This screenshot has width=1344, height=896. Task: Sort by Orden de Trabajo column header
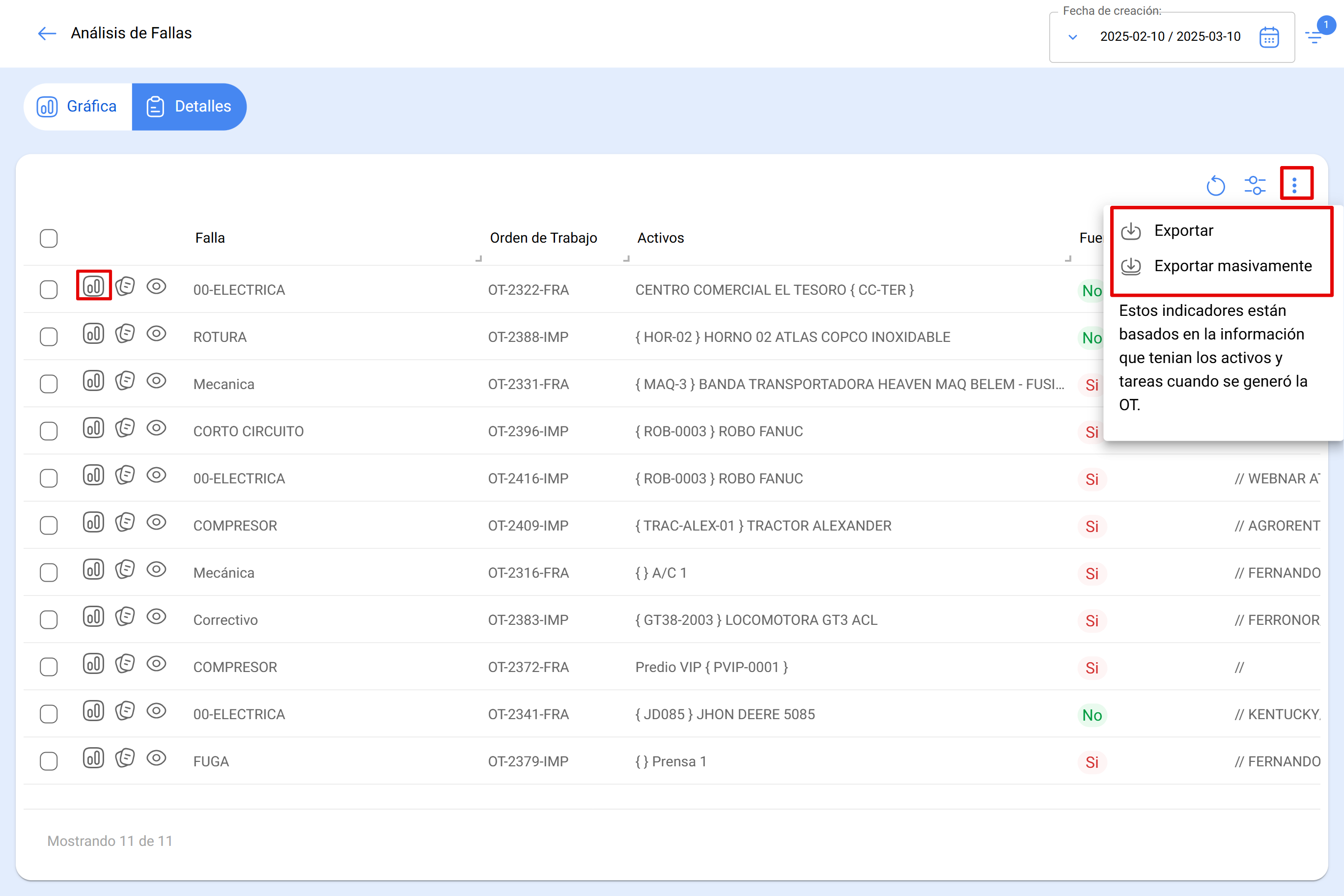pos(543,238)
